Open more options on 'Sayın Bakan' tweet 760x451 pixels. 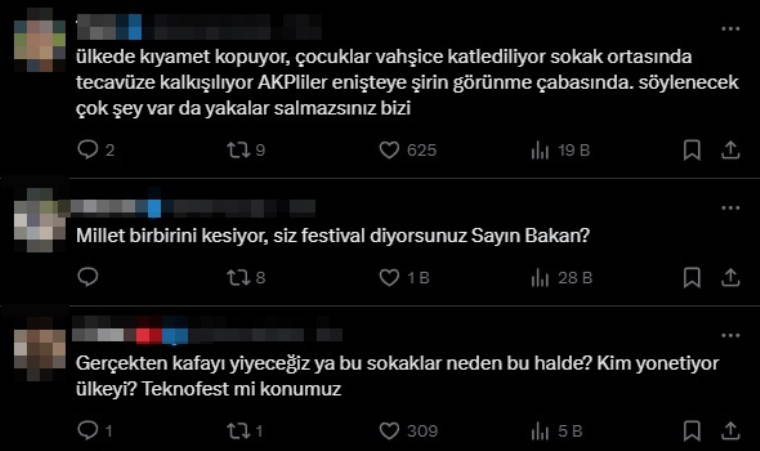point(730,207)
